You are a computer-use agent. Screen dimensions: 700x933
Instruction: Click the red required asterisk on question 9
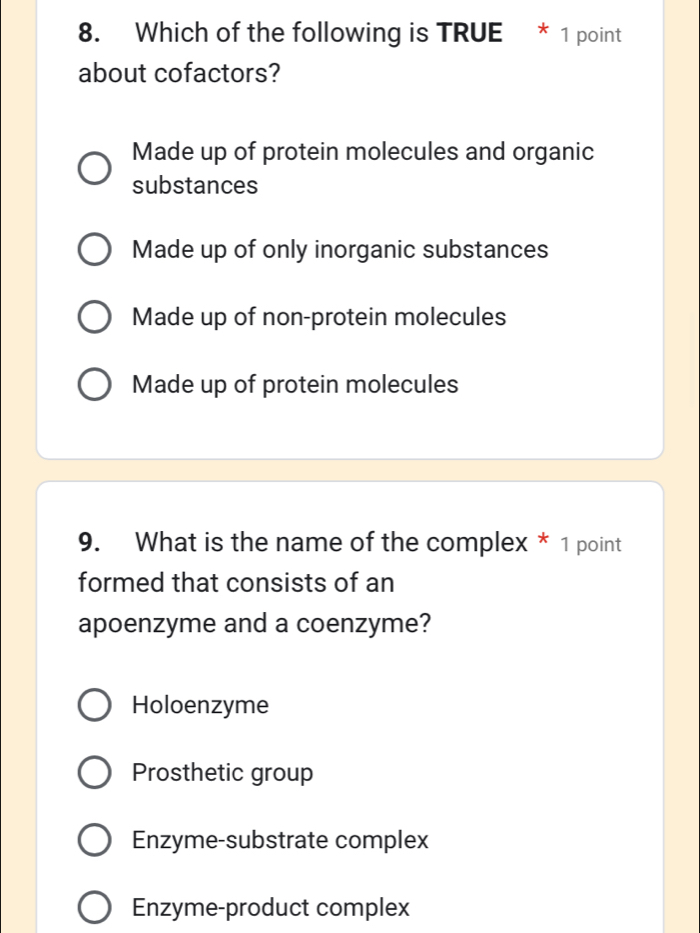coord(543,542)
